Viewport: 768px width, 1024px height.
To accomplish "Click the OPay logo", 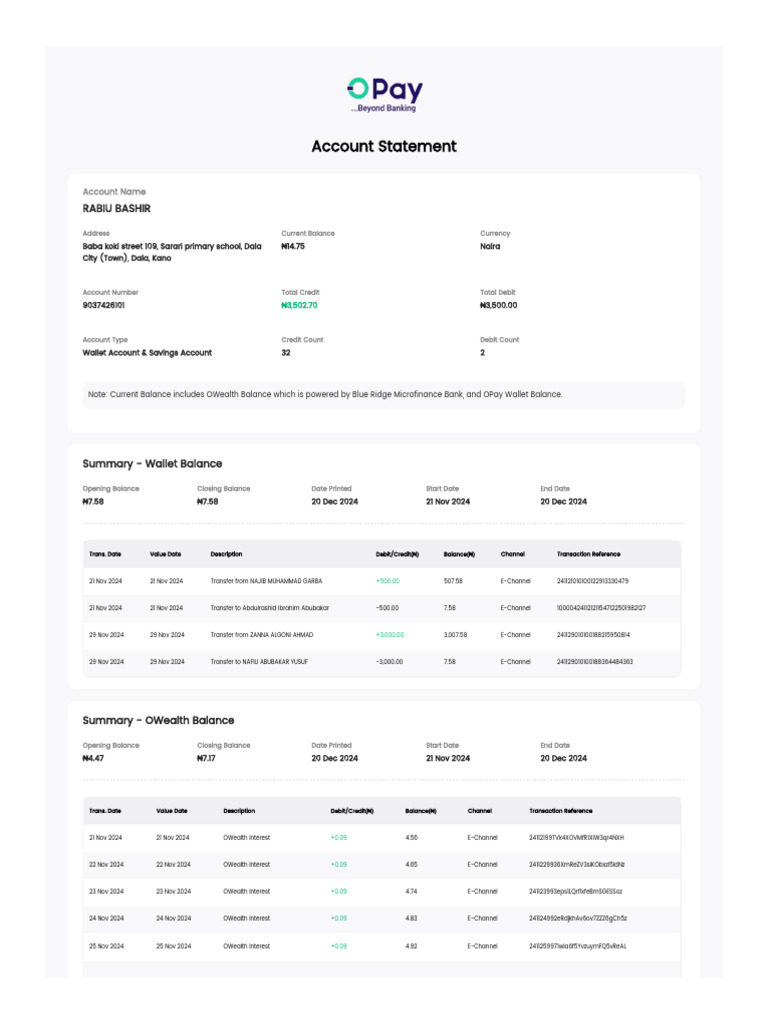I will point(385,95).
